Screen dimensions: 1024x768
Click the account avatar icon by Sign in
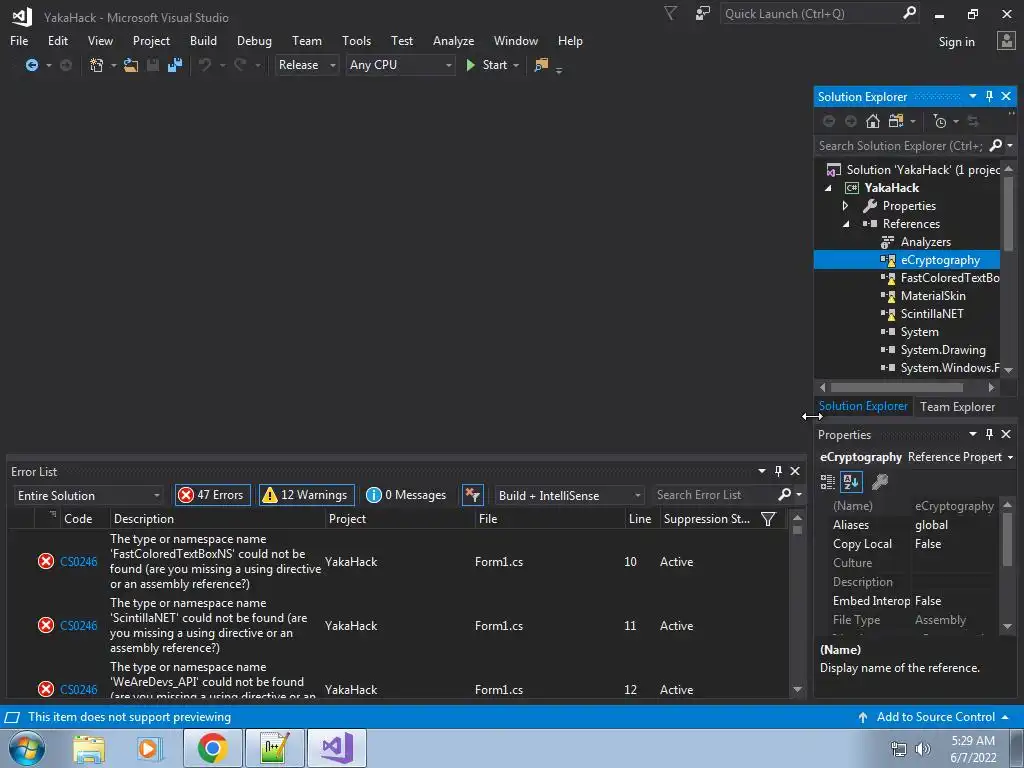[1006, 40]
